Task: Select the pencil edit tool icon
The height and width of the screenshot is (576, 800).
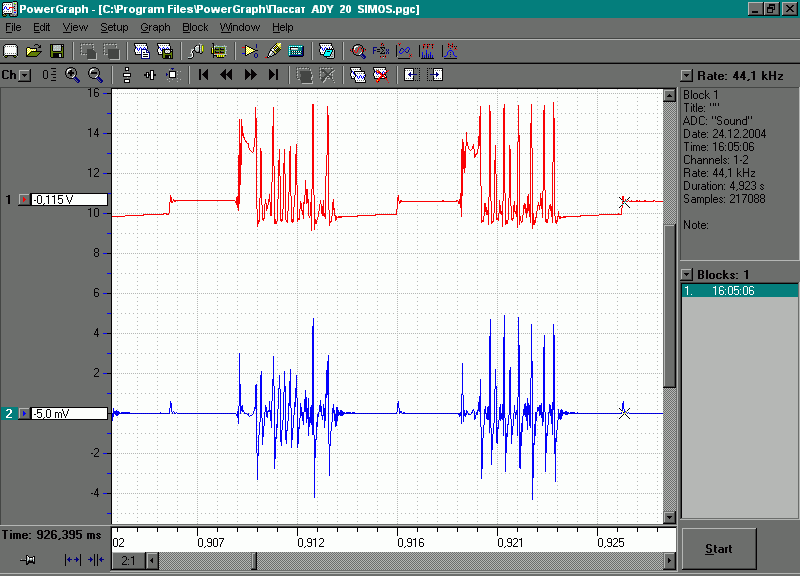Action: click(x=274, y=51)
